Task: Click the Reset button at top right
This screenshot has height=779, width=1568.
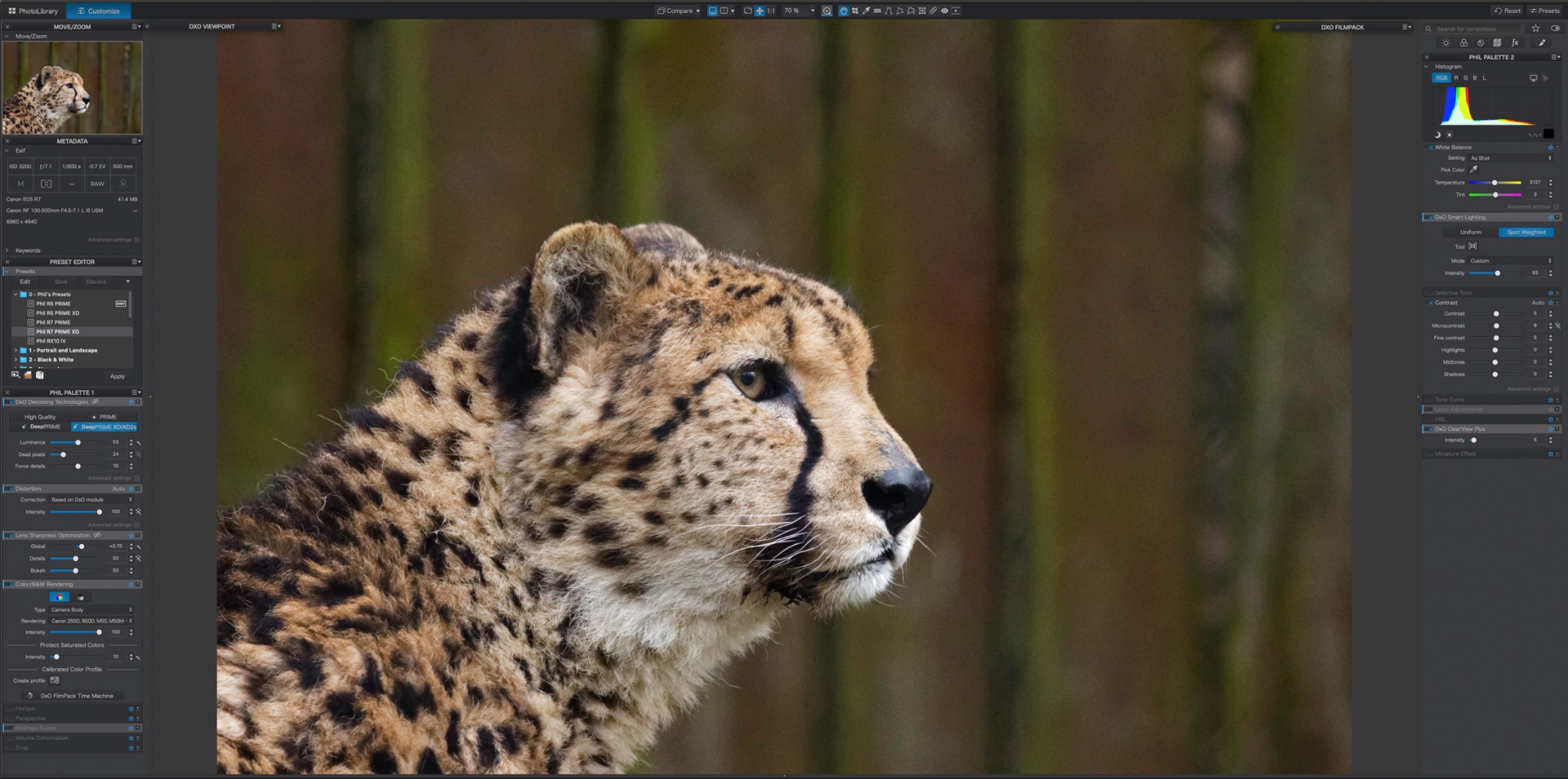Action: click(1508, 11)
